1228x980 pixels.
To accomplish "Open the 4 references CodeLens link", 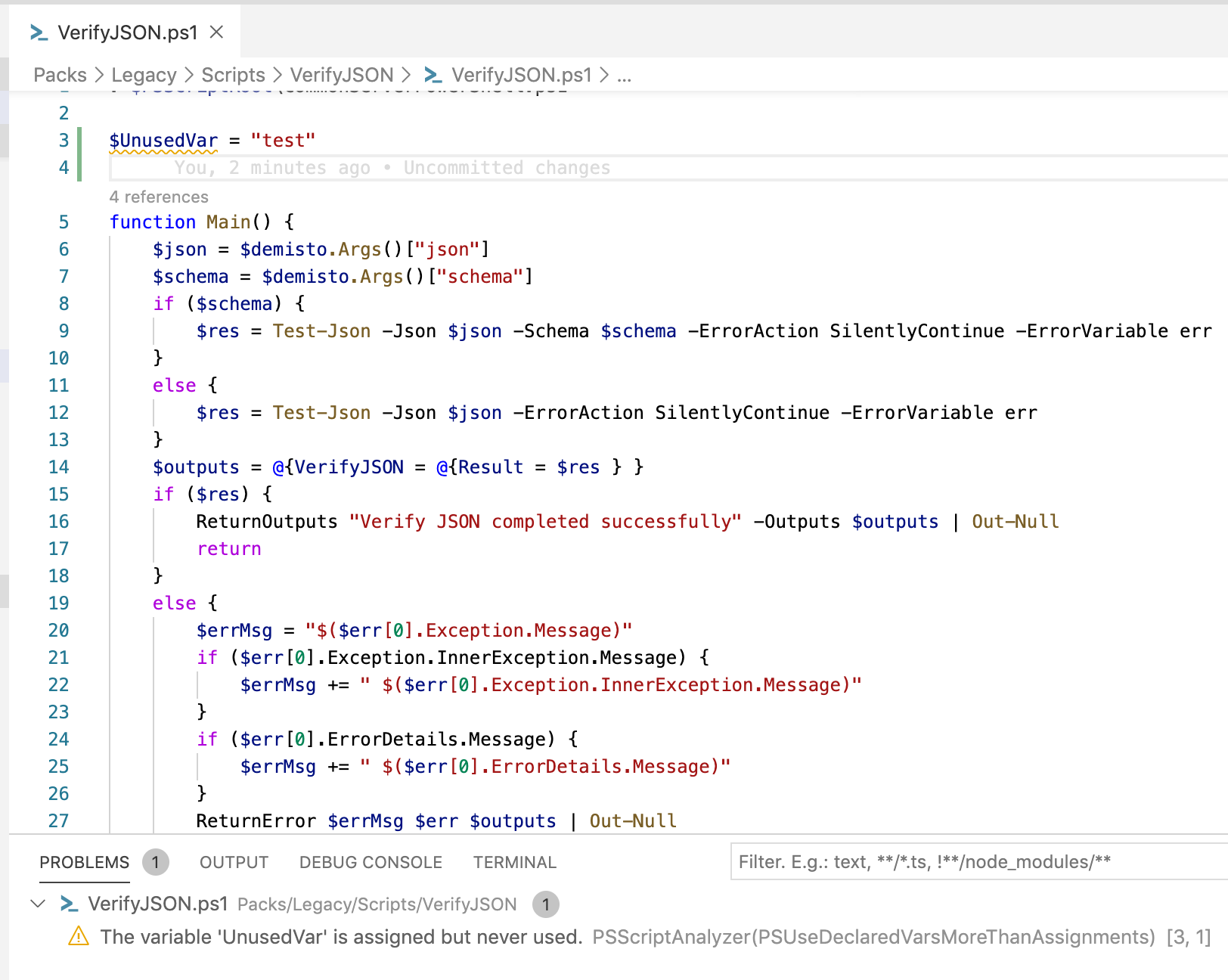I will point(159,197).
